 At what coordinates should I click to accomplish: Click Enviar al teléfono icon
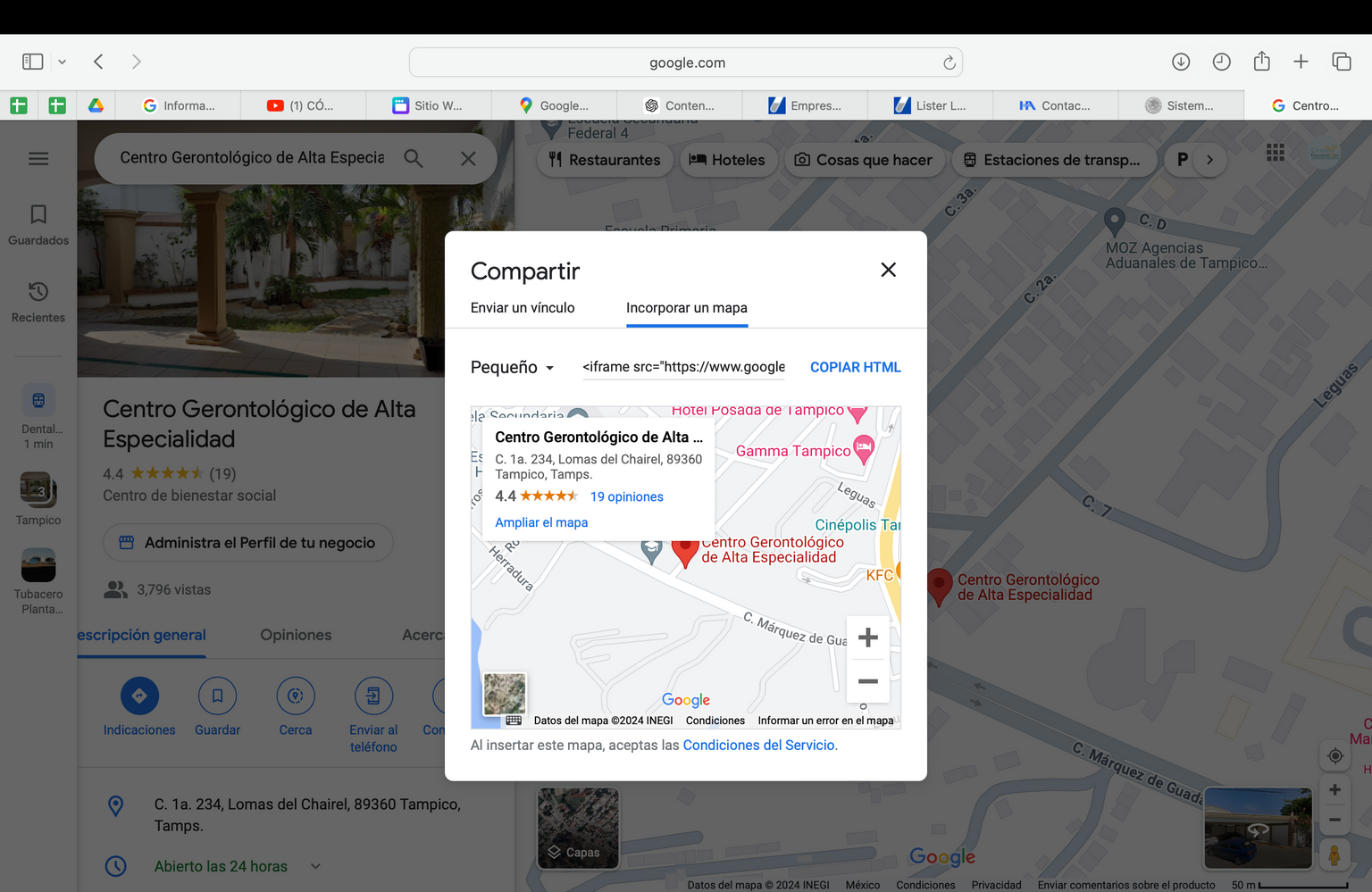[373, 696]
